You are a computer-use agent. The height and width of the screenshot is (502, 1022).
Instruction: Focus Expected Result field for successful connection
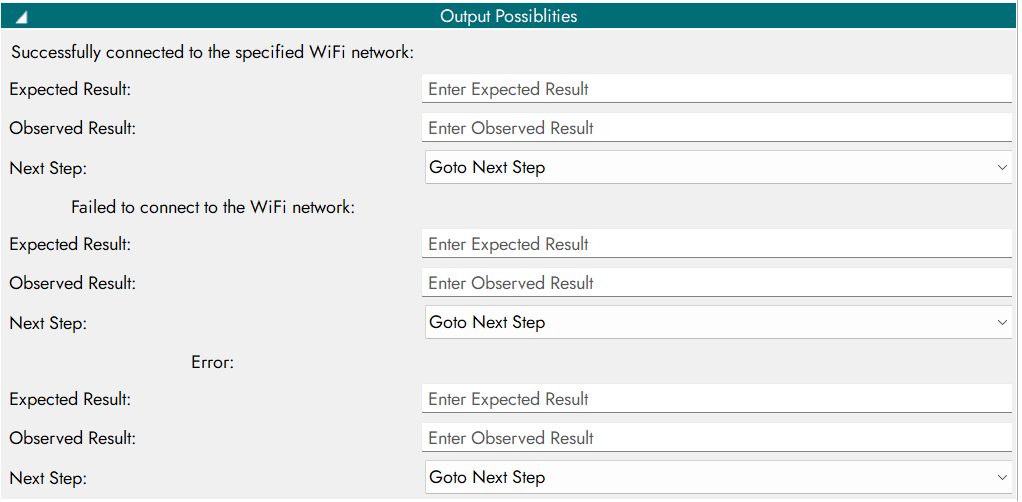pos(716,89)
